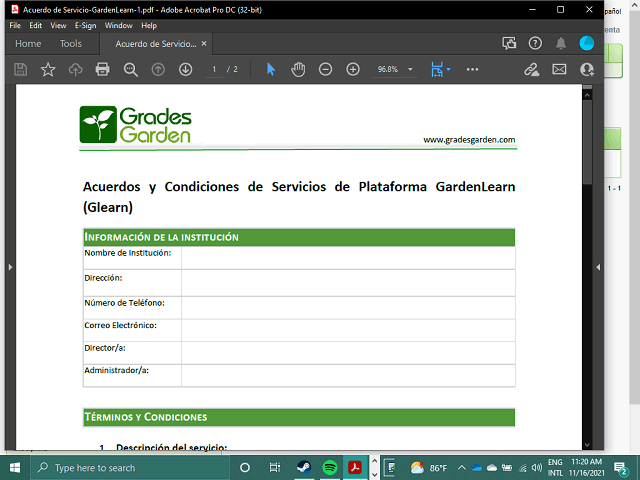Click the share with others icon
Viewport: 640px width, 480px height.
(x=587, y=69)
